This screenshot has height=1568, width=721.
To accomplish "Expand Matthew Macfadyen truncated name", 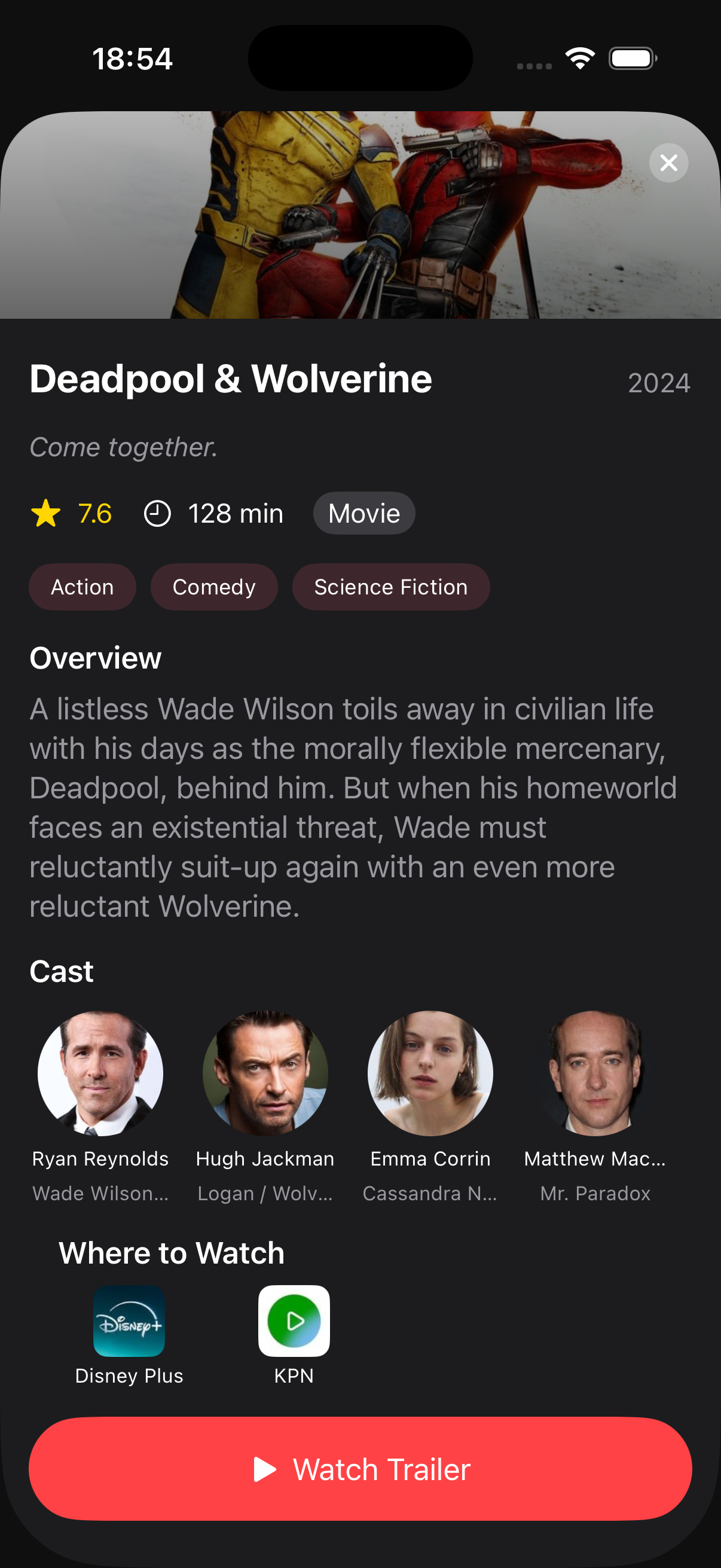I will [x=594, y=1158].
